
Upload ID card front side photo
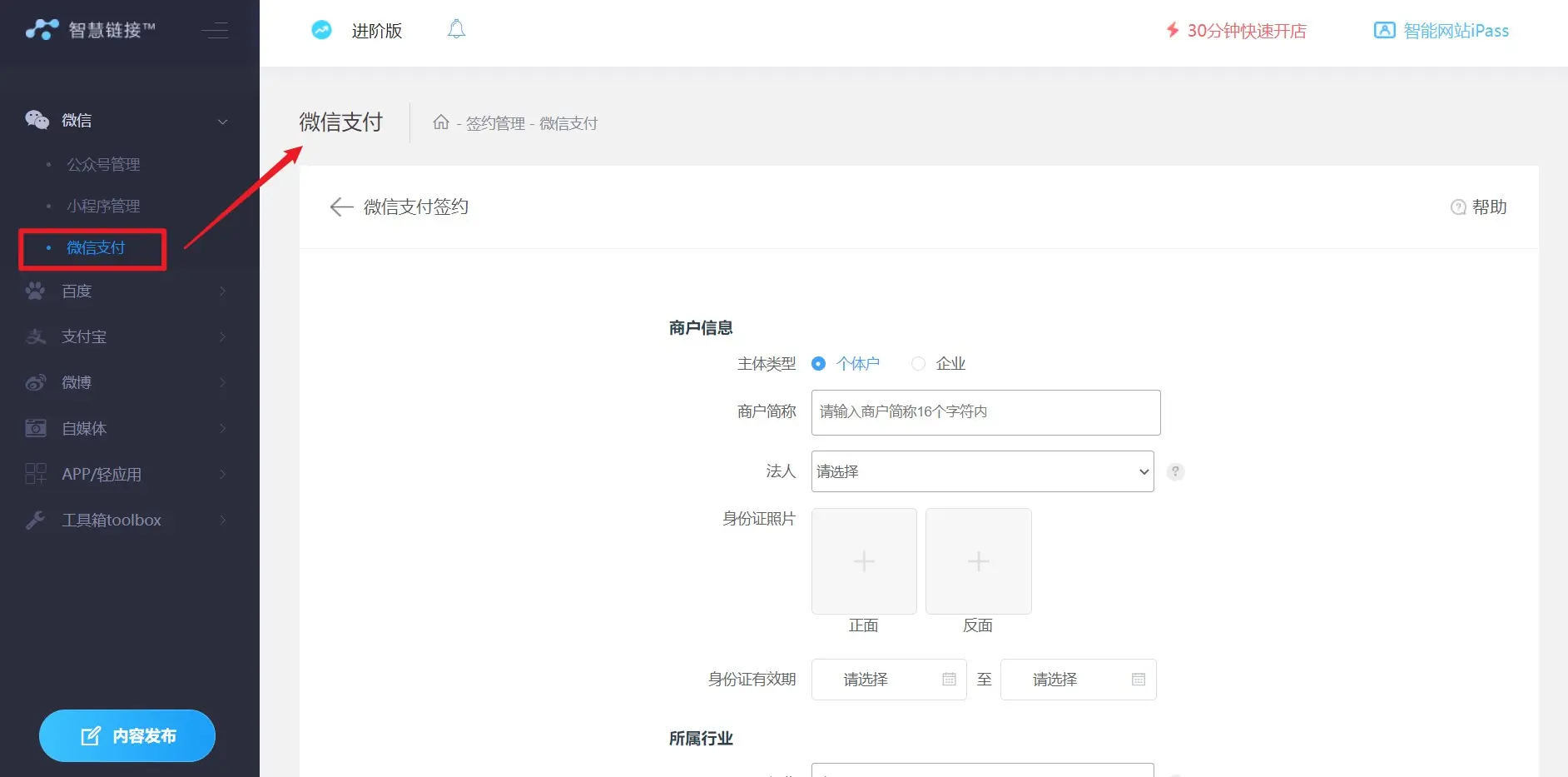864,561
